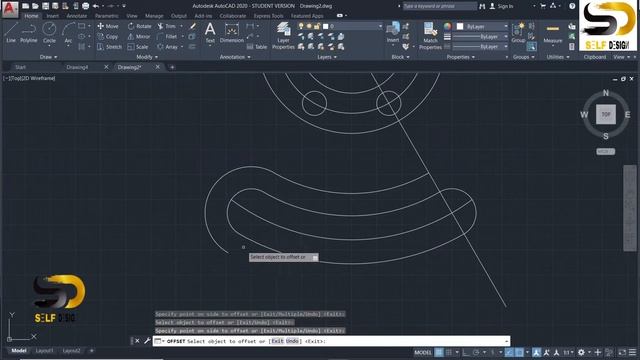Open the ByLayer object color dropdown
The width and height of the screenshot is (640, 360).
[x=506, y=26]
